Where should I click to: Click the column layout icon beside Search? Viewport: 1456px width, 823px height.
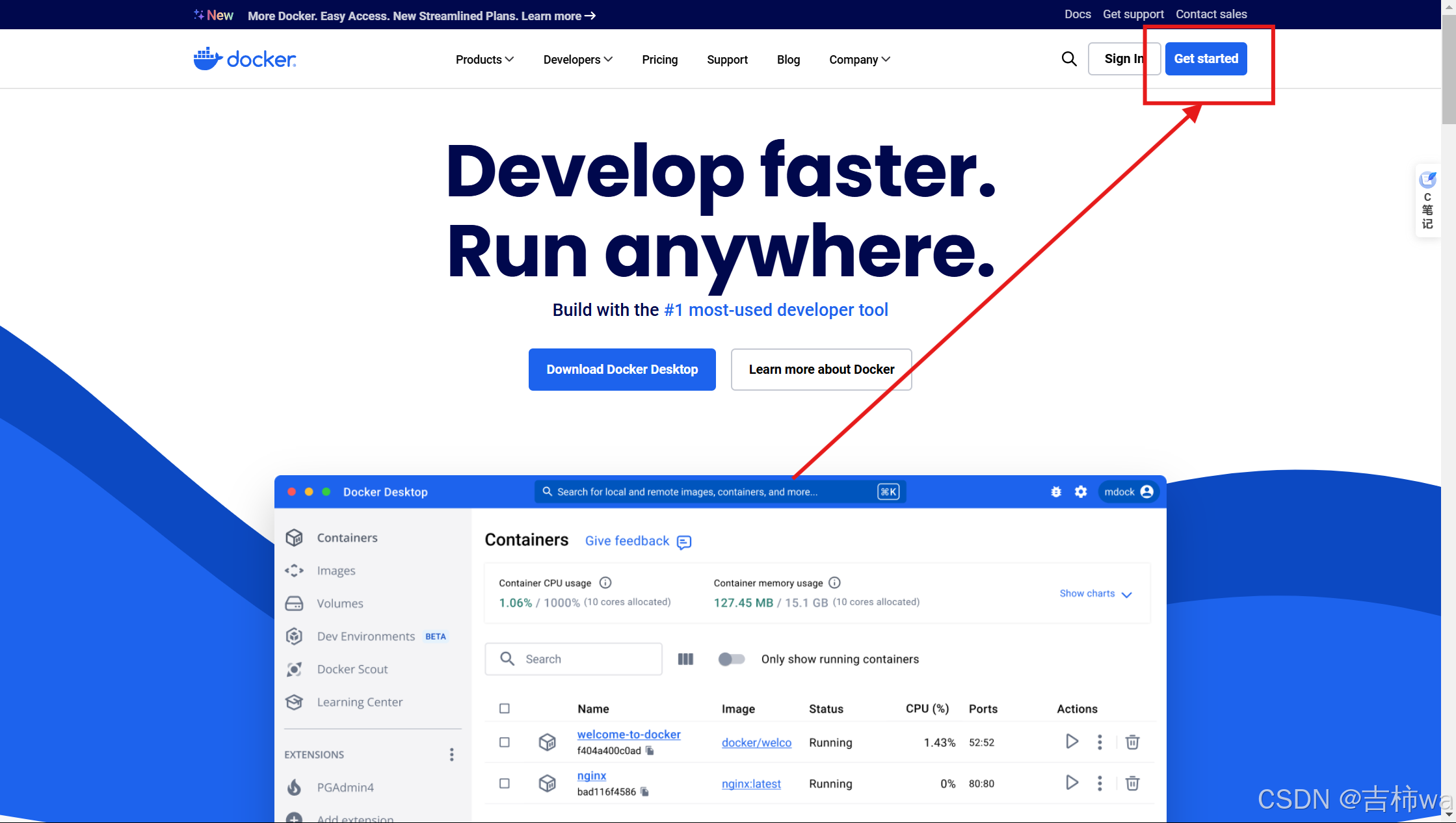(x=685, y=659)
